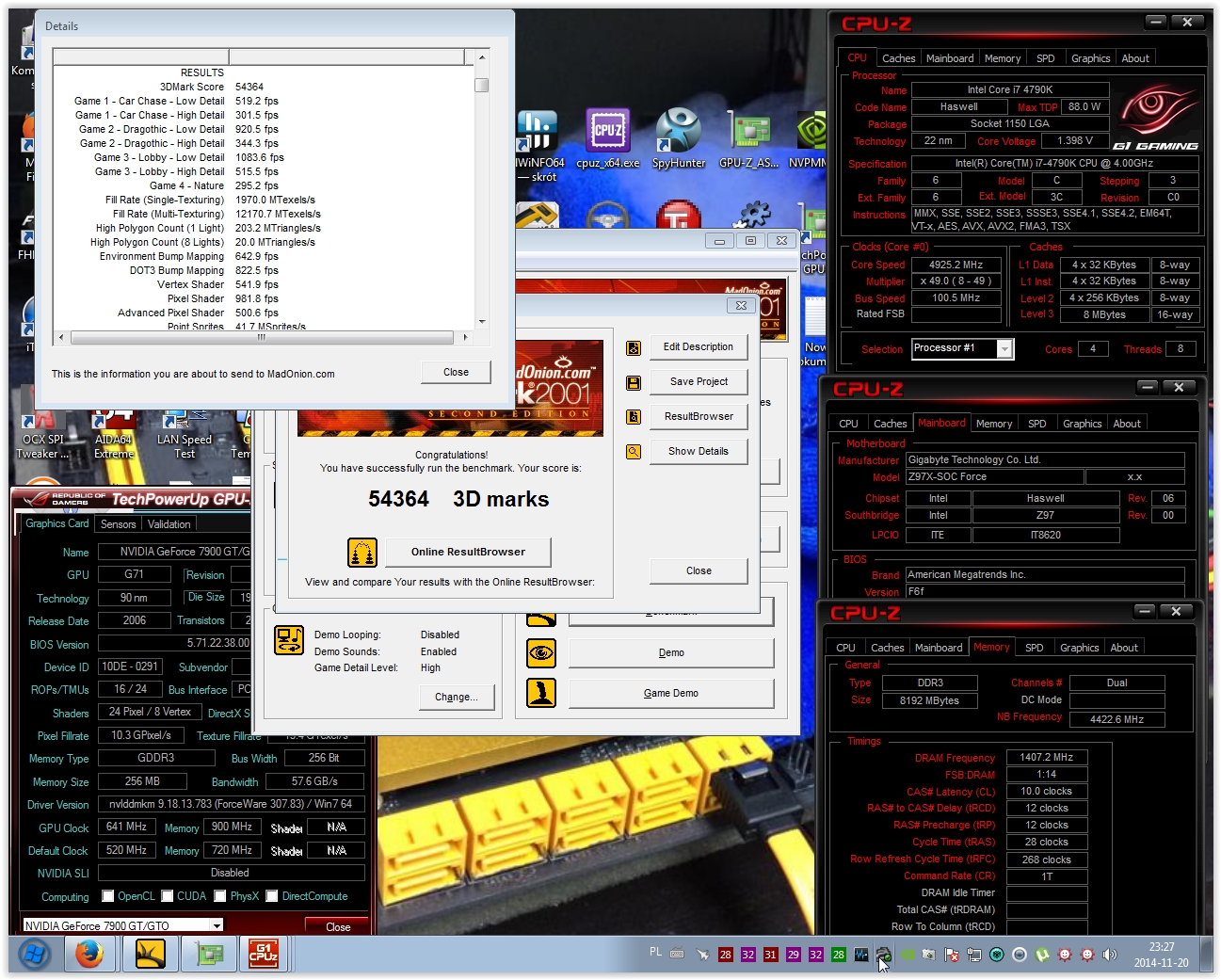
Task: Click the horizontal scrollbar in Details list
Action: click(262, 337)
